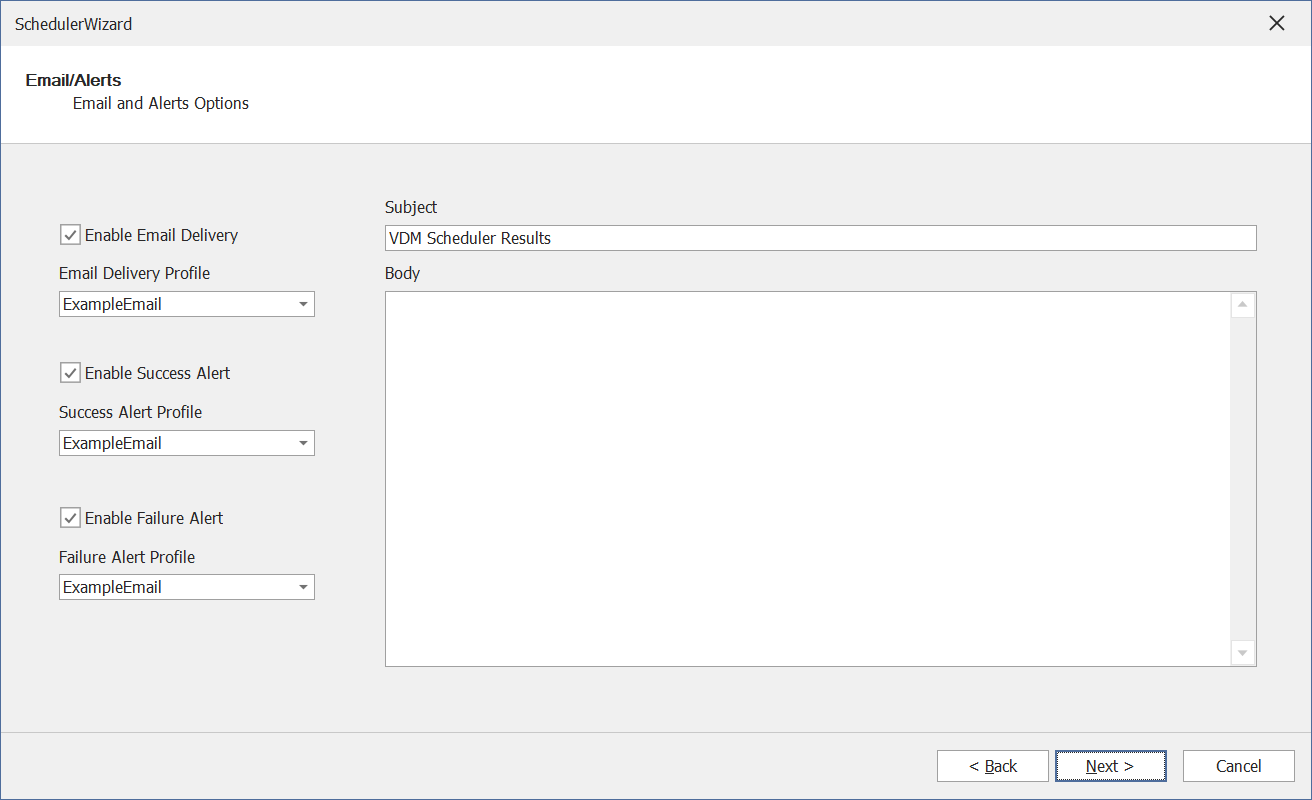Toggle Enable Success Alert checkbox
The width and height of the screenshot is (1312, 800).
click(71, 373)
